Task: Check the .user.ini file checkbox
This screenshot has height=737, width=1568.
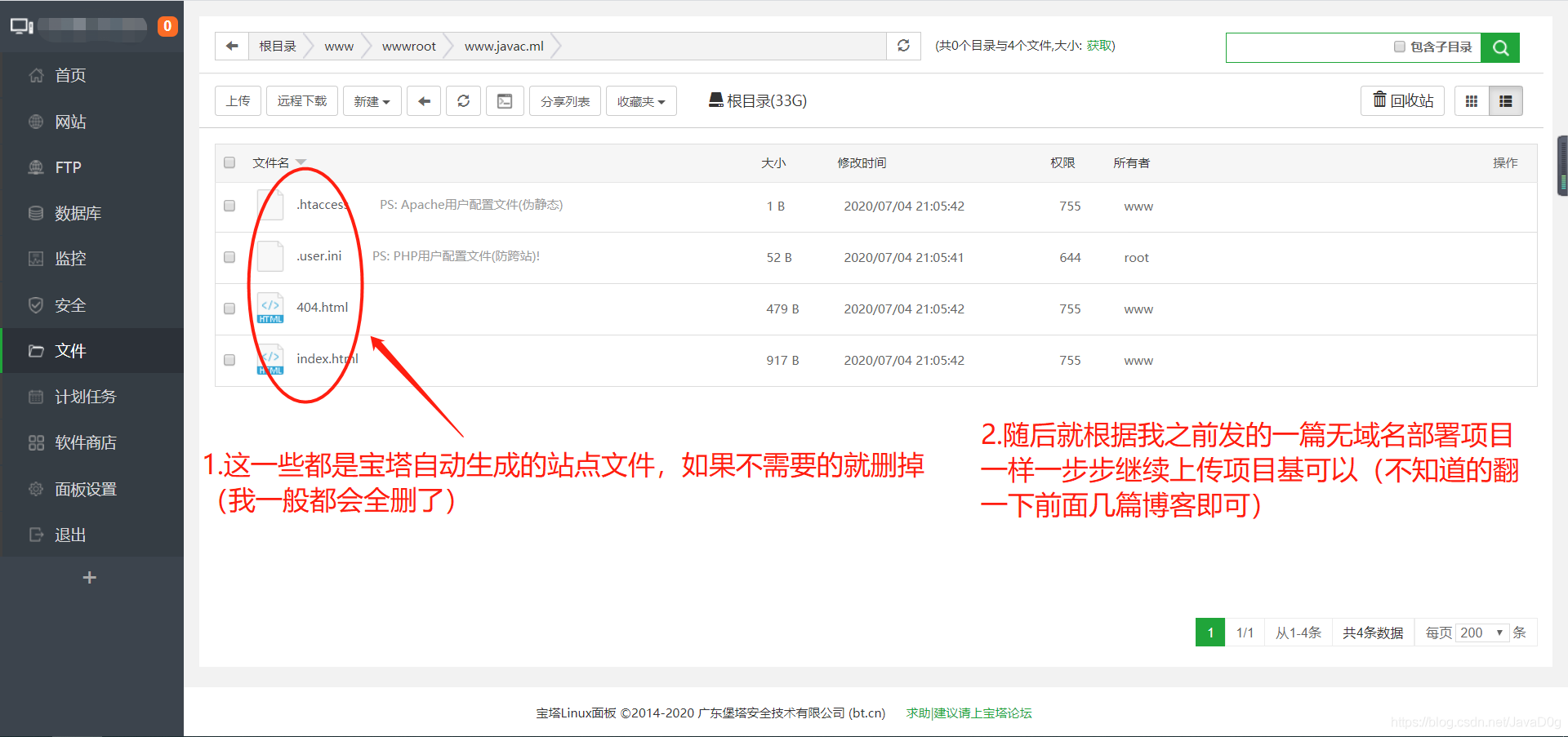Action: click(x=229, y=256)
